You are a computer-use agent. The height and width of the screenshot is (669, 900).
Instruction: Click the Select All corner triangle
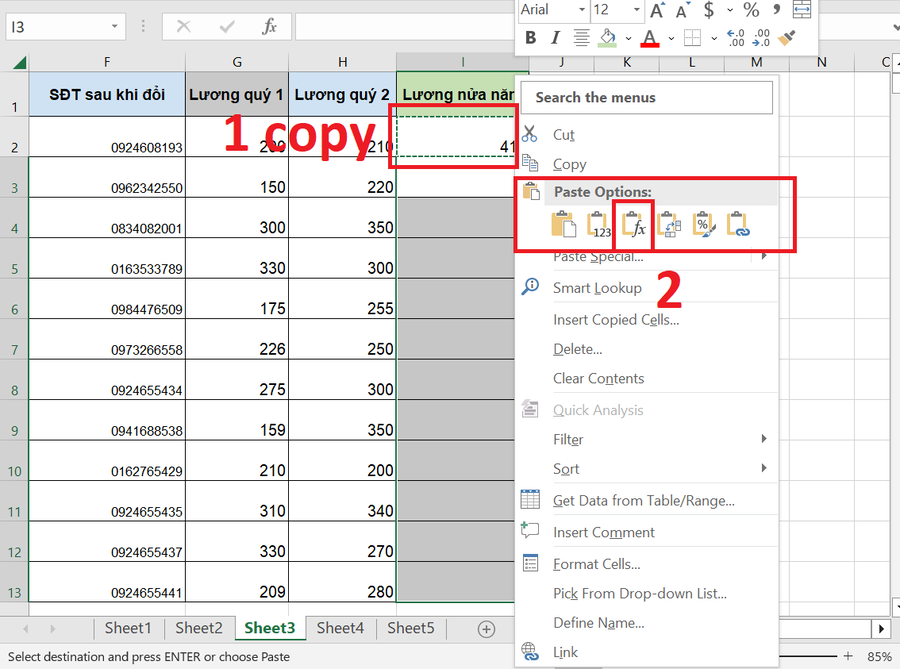18,62
